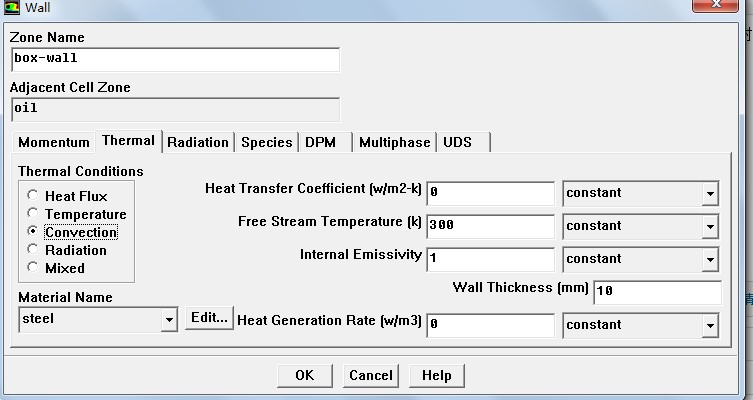The height and width of the screenshot is (400, 753).
Task: Expand the Heat Generation Rate constant dropdown
Action: [x=710, y=325]
